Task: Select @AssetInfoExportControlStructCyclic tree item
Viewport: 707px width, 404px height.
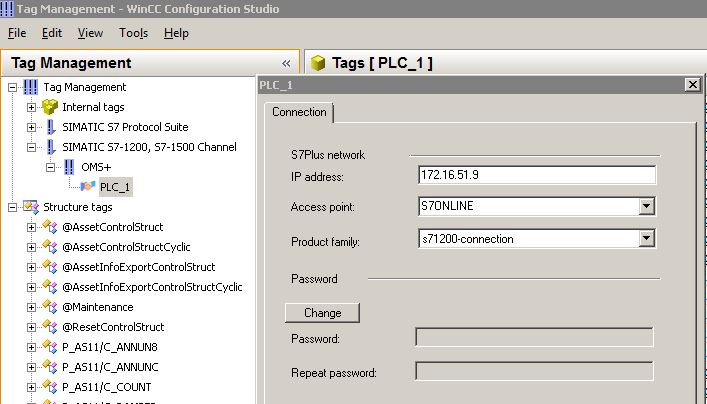Action: [x=152, y=287]
